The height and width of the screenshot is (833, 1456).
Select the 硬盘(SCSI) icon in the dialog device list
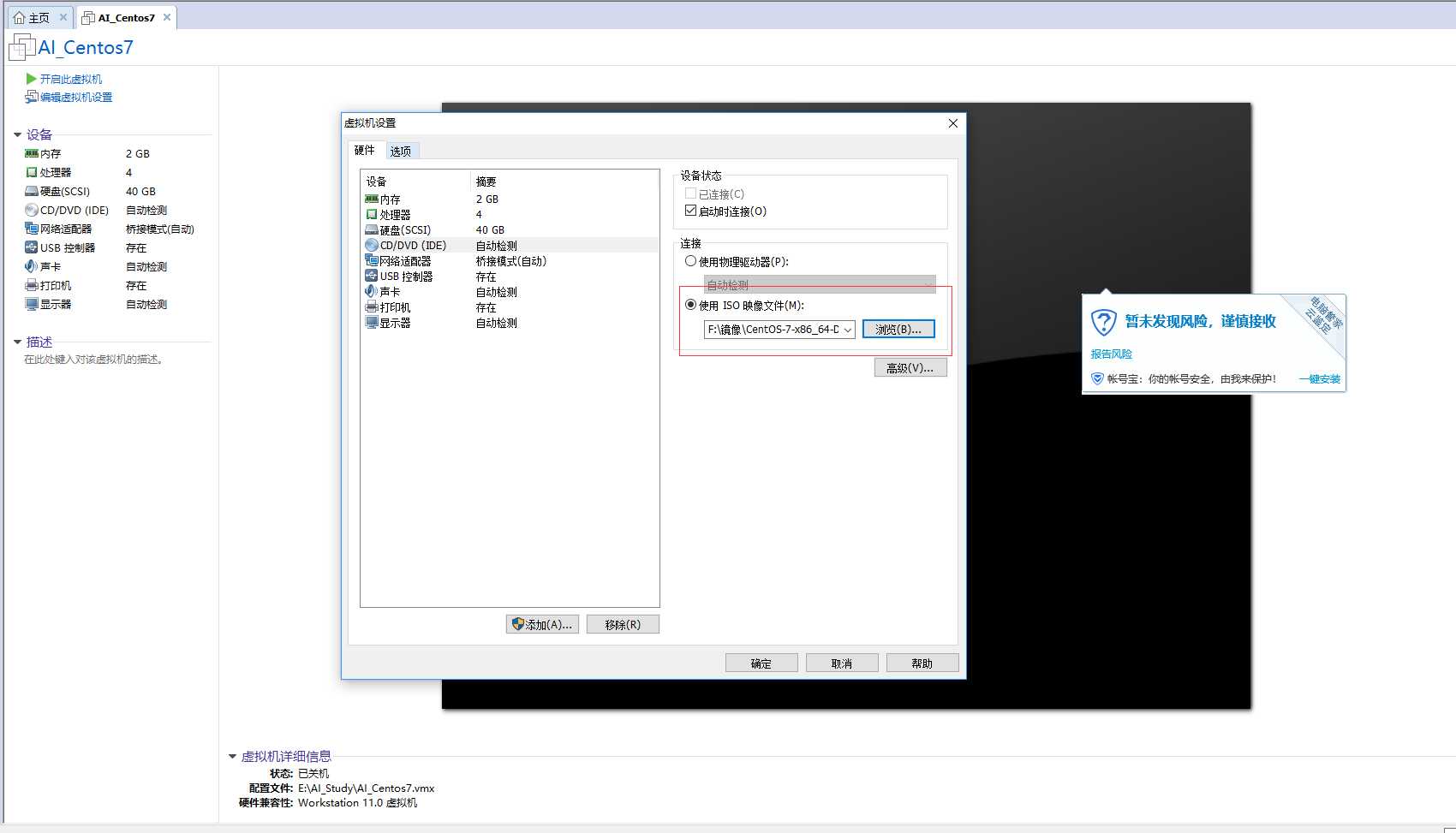pyautogui.click(x=372, y=229)
